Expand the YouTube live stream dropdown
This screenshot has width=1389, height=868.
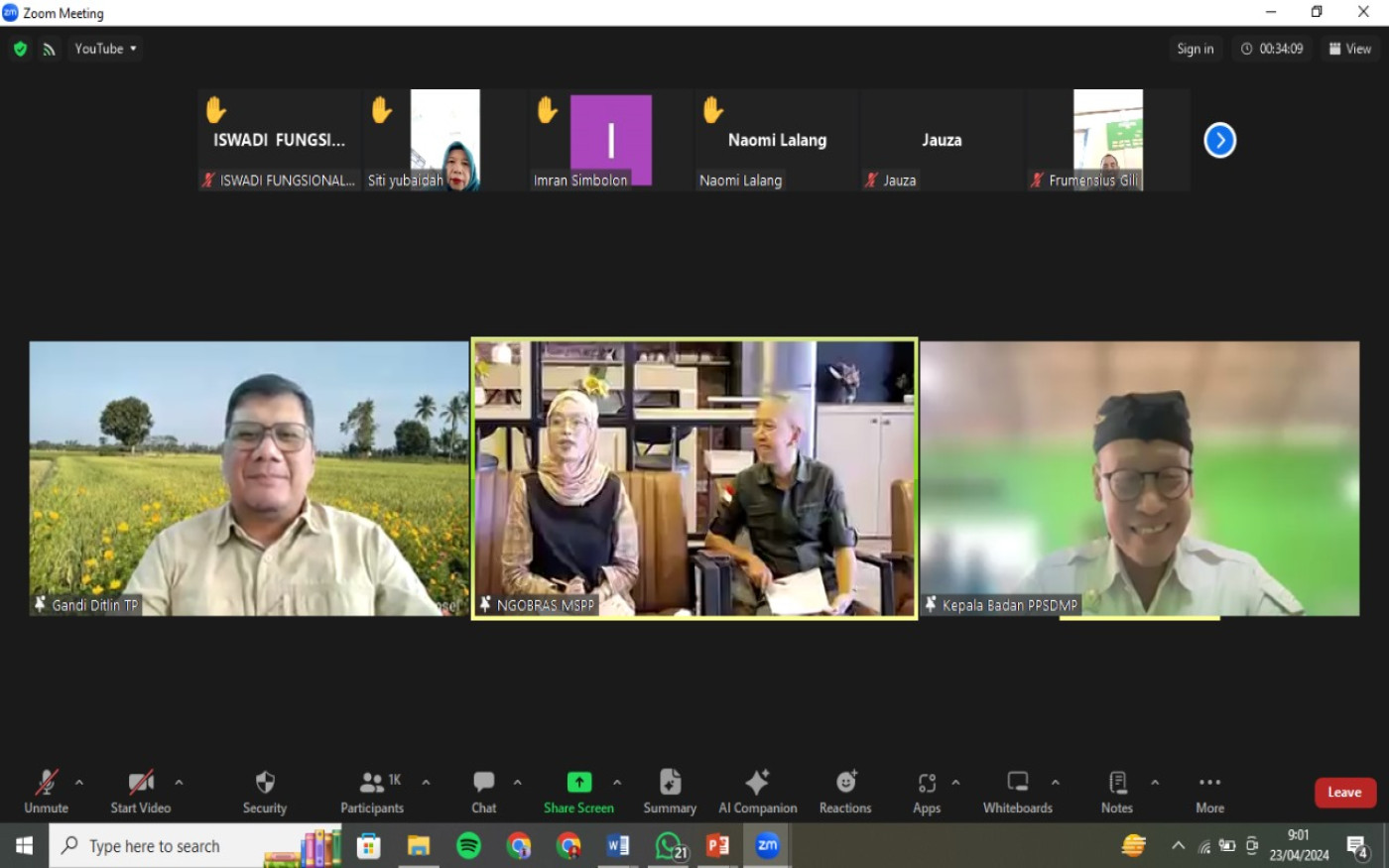point(105,49)
